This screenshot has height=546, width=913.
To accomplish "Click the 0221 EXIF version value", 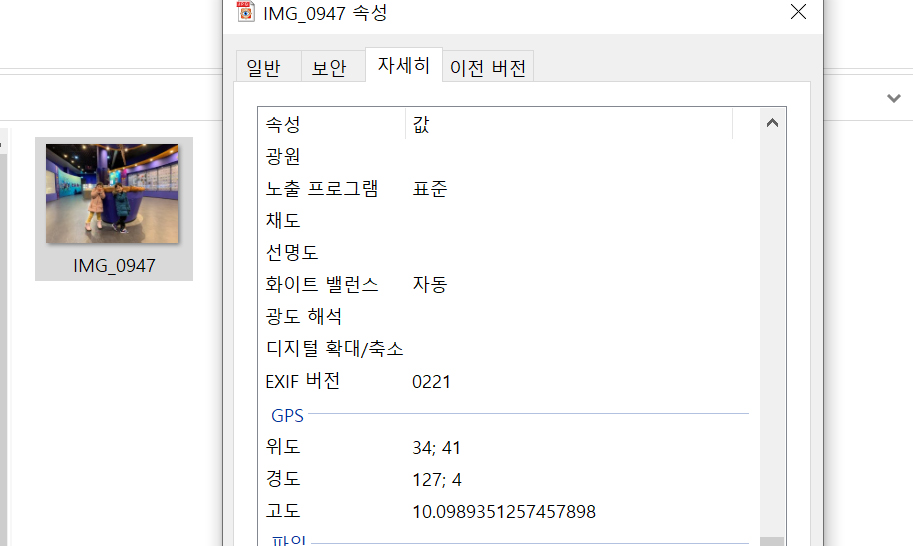I will point(431,382).
